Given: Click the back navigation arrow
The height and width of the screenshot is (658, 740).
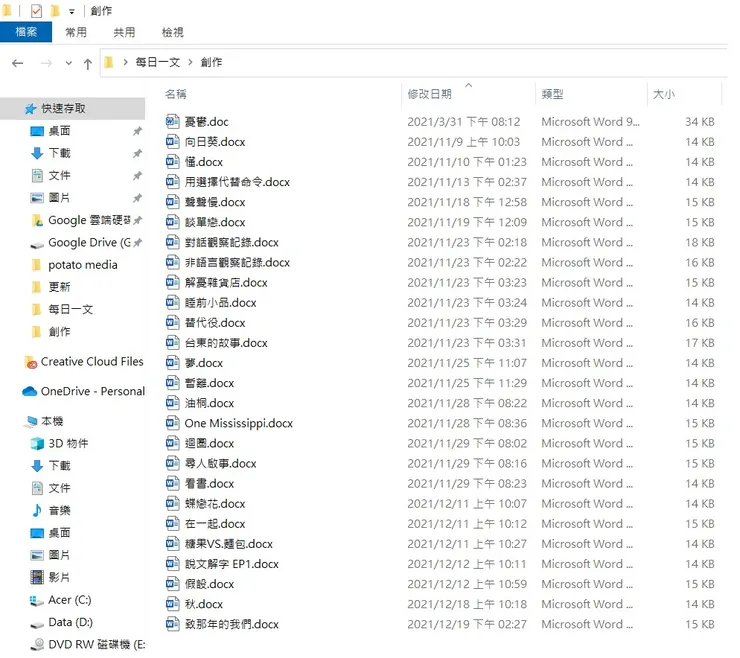Looking at the screenshot, I should point(18,63).
